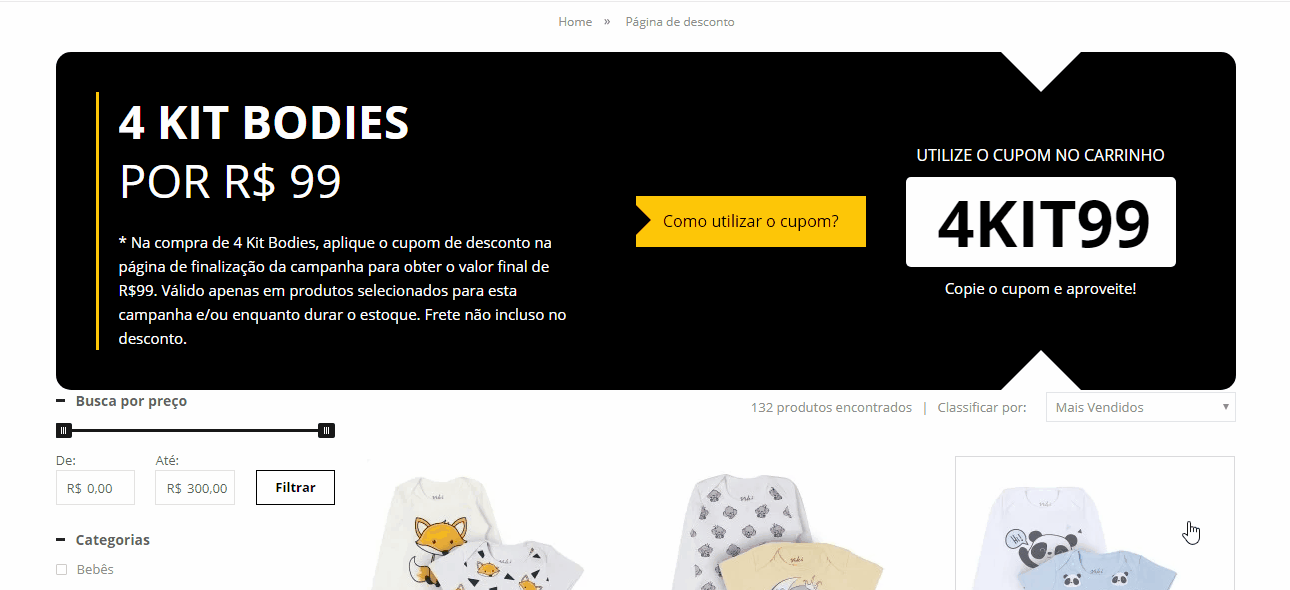1290x590 pixels.
Task: Click the right price slider handle
Action: 326,430
